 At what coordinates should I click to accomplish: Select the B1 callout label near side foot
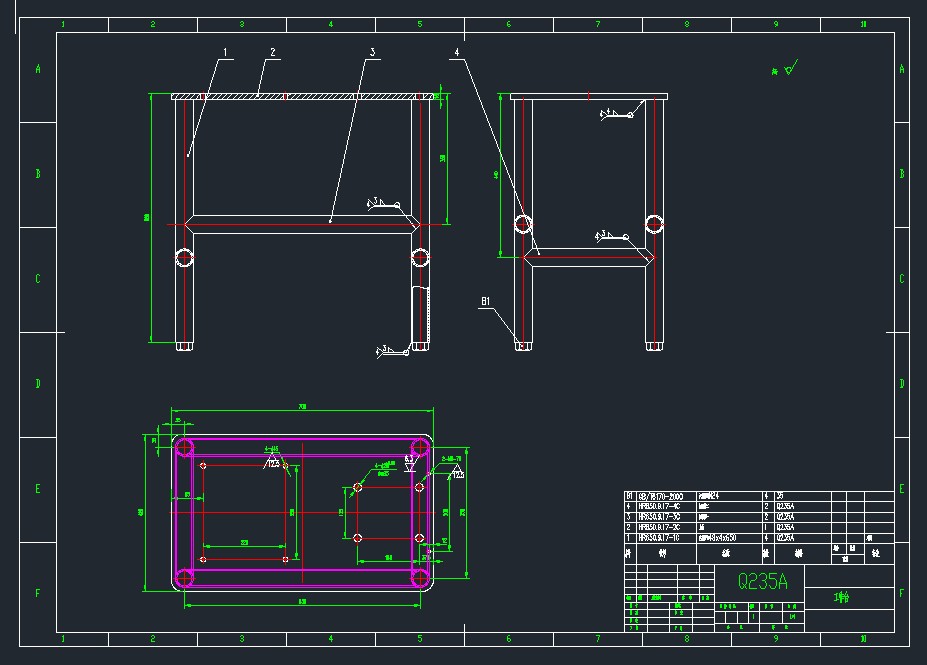click(486, 300)
